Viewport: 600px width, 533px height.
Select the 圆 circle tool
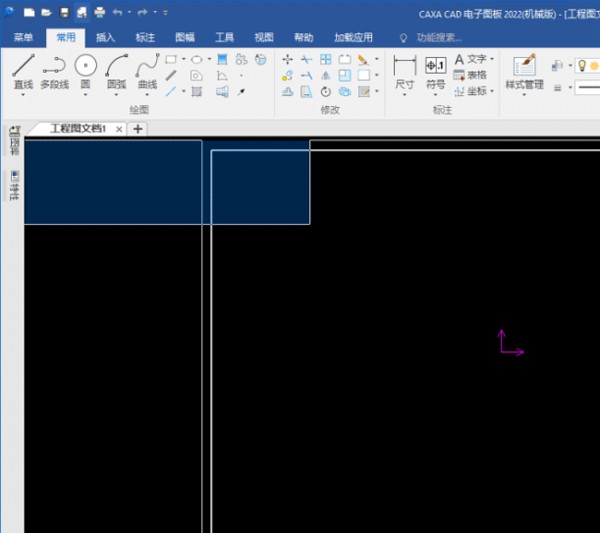[85, 72]
